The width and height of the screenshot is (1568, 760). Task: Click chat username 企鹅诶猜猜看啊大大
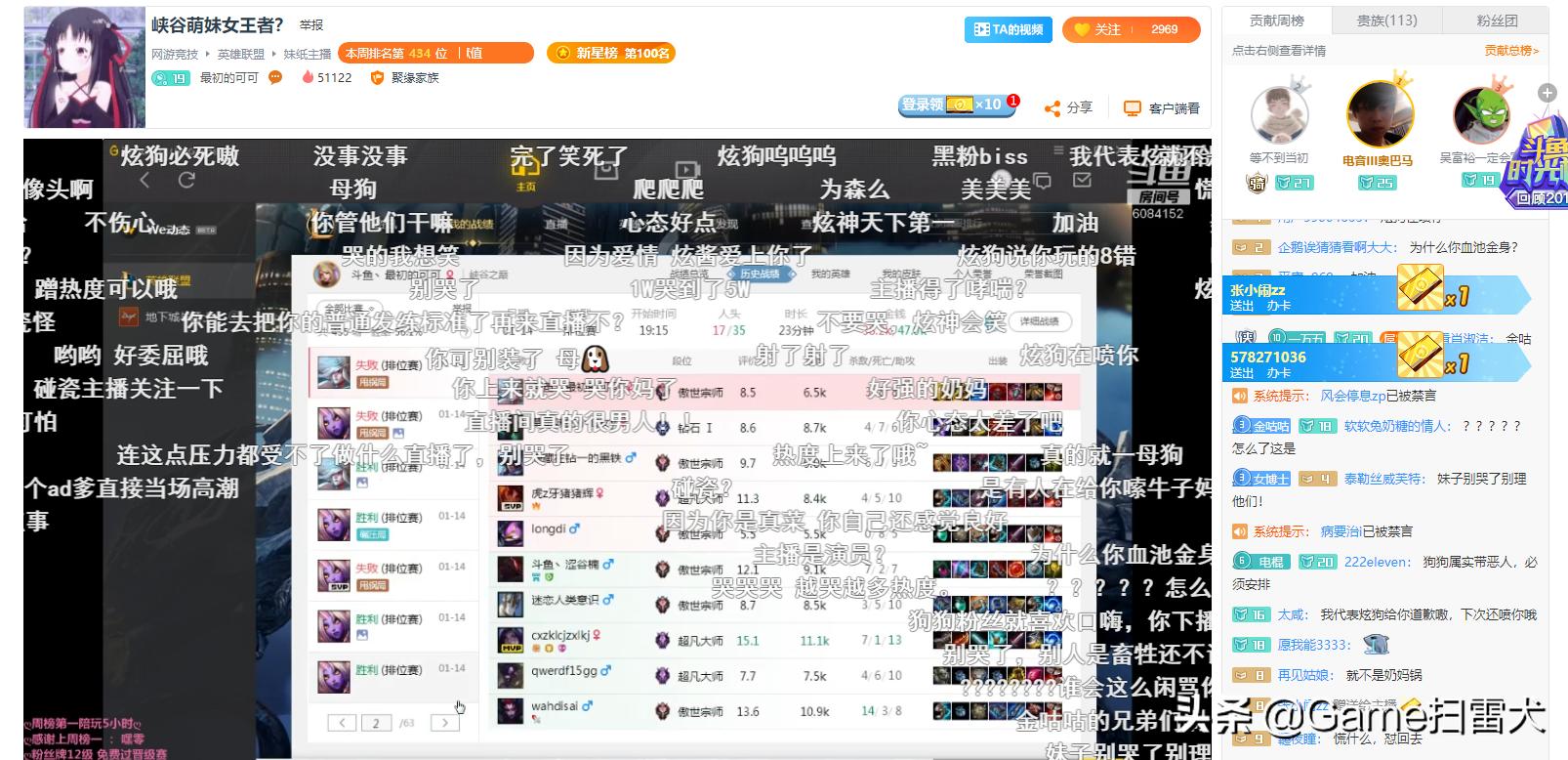1337,247
